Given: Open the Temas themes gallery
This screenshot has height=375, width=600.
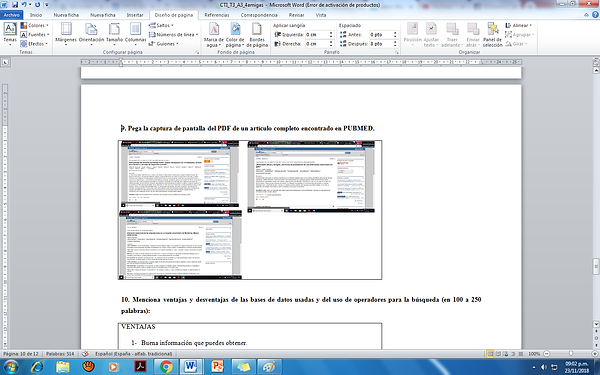Looking at the screenshot, I should click(x=10, y=34).
